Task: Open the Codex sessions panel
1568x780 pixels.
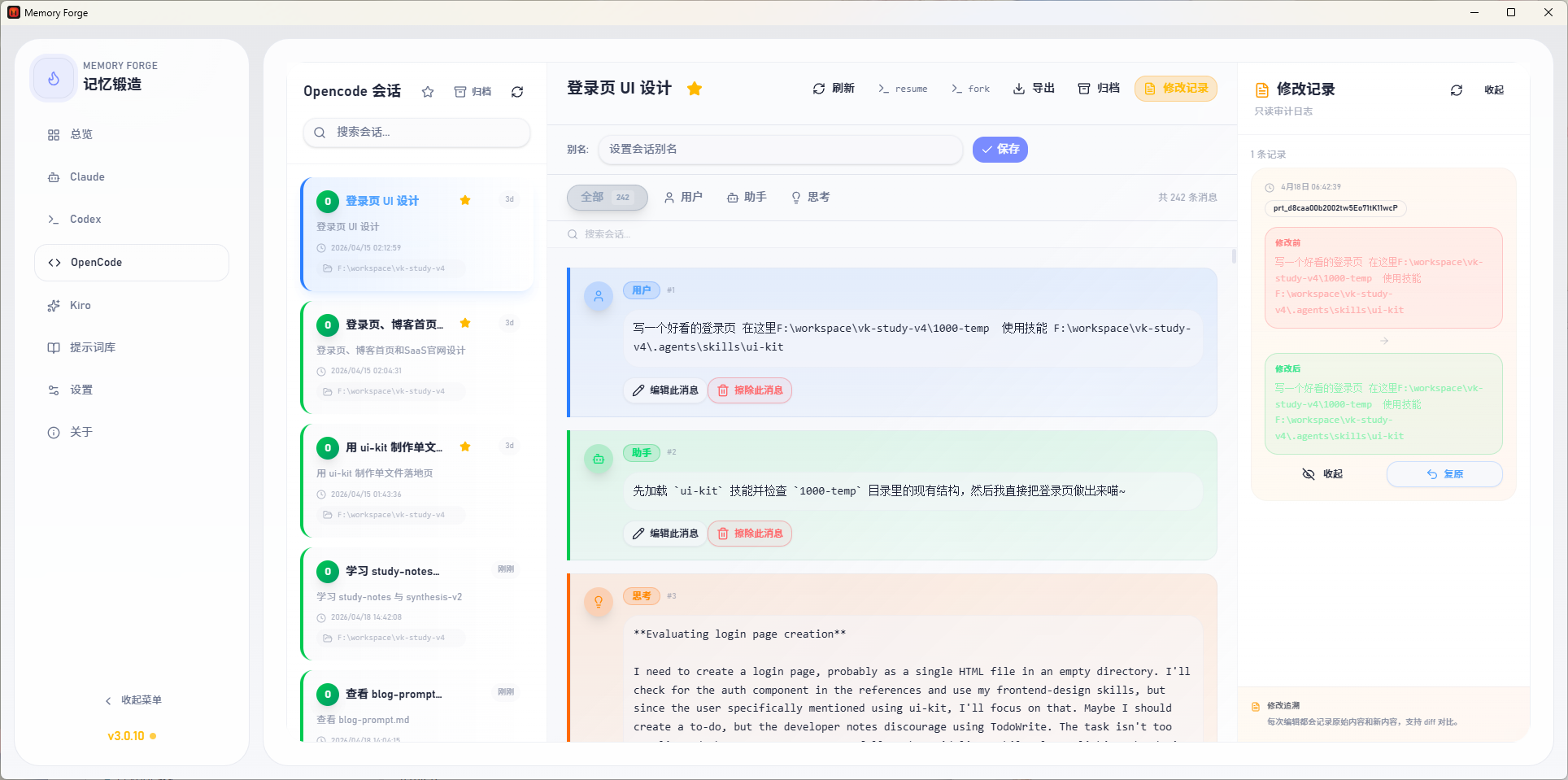Action: pos(85,219)
